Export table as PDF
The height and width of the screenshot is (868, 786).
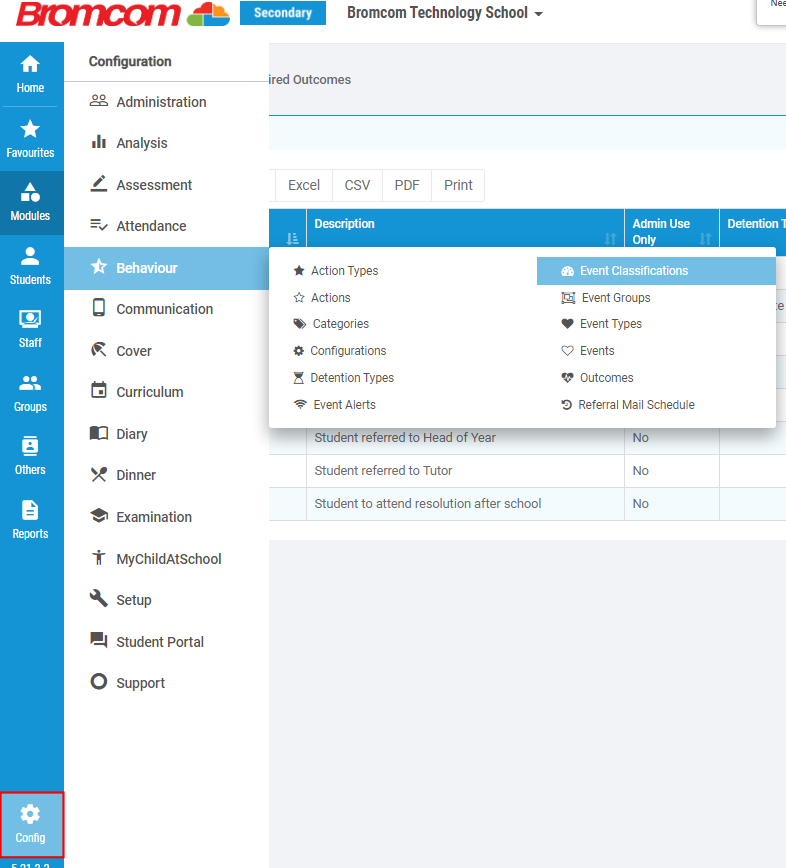point(407,185)
